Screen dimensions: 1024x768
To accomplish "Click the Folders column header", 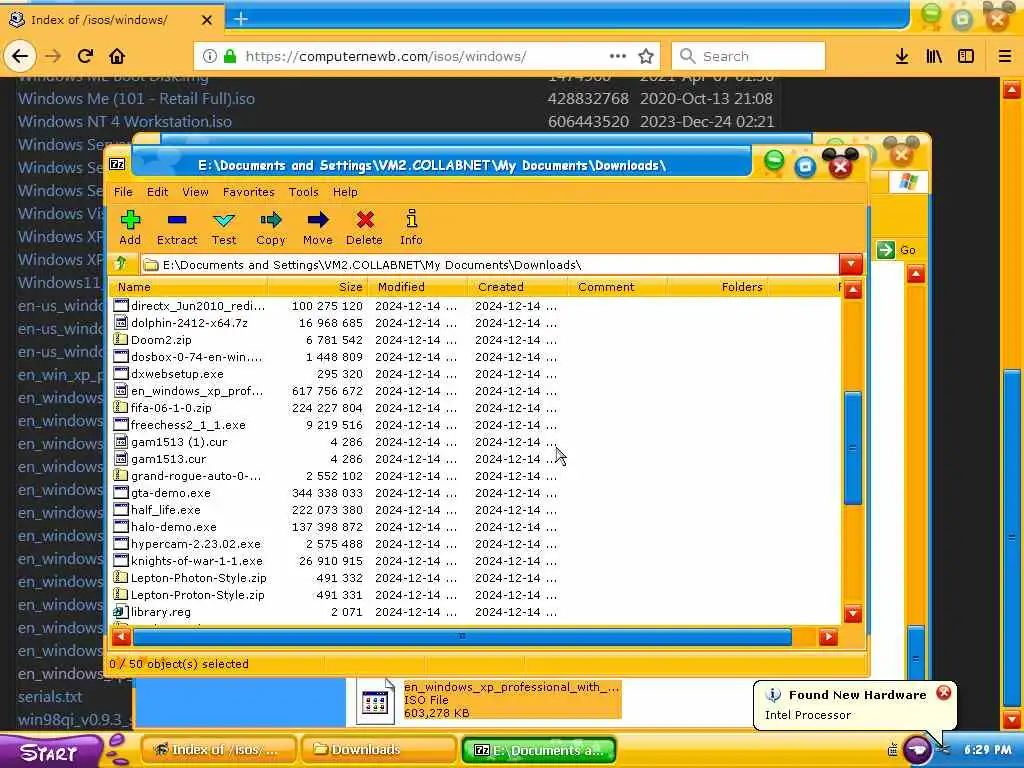I will [x=717, y=287].
